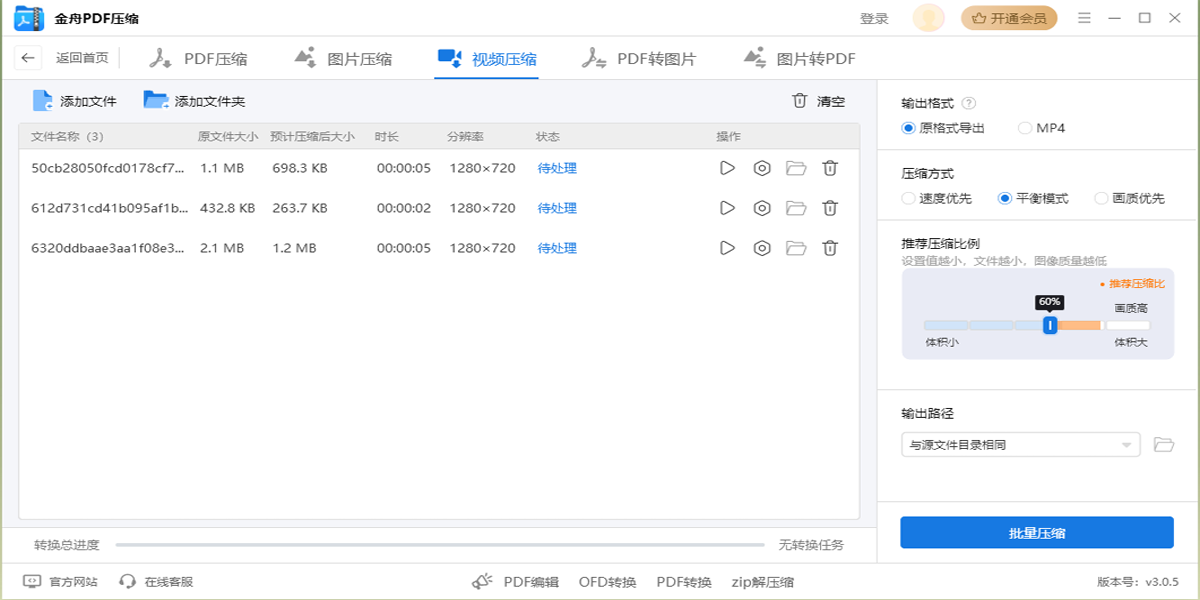Viewport: 1200px width, 600px height.
Task: Click the 登录 login link
Action: tap(874, 18)
